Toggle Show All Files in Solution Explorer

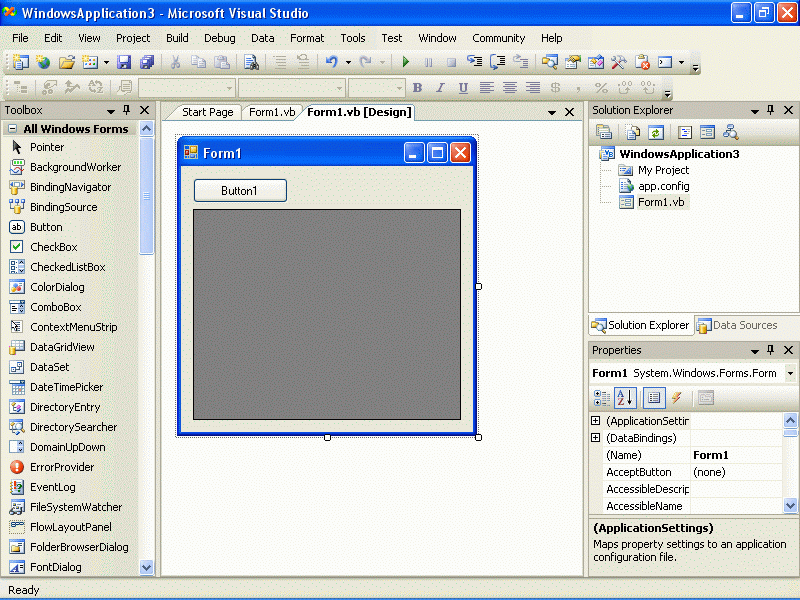pyautogui.click(x=633, y=133)
